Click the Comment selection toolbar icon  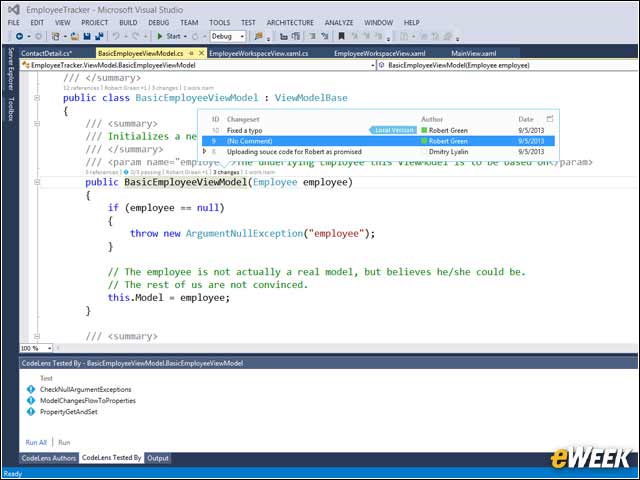tap(312, 36)
